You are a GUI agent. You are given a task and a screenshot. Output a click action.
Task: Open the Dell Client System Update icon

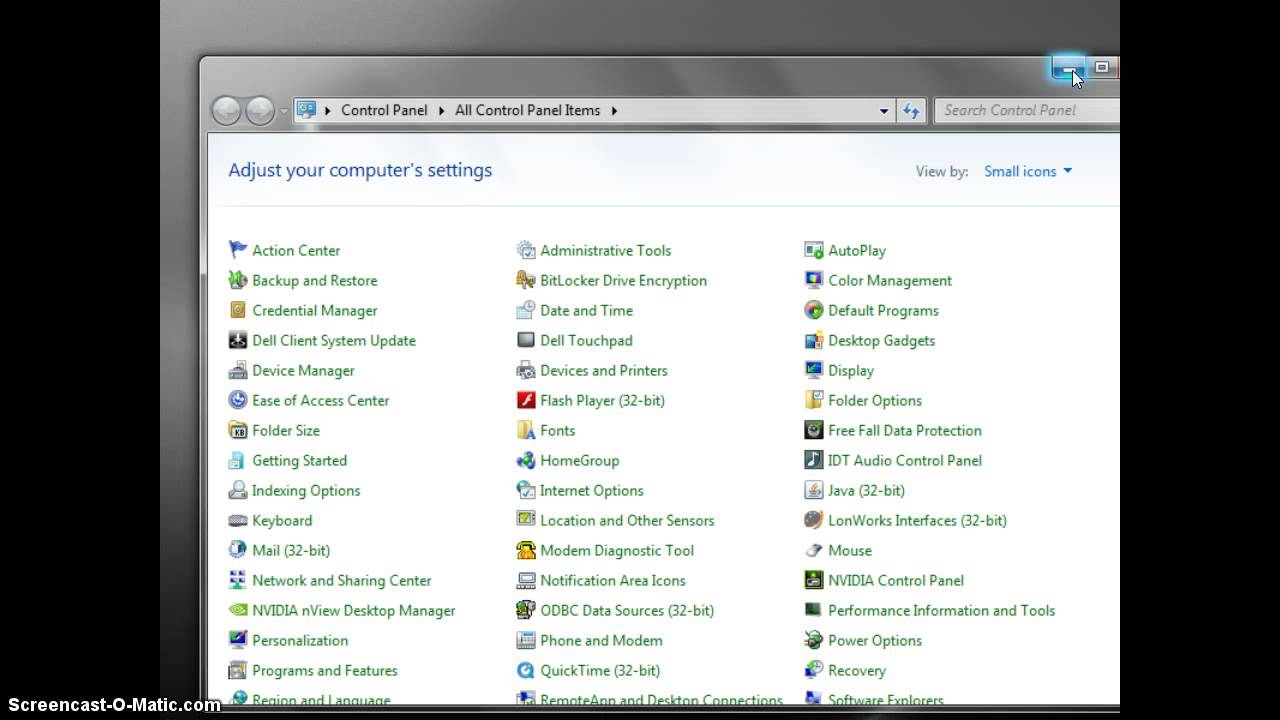pos(237,340)
